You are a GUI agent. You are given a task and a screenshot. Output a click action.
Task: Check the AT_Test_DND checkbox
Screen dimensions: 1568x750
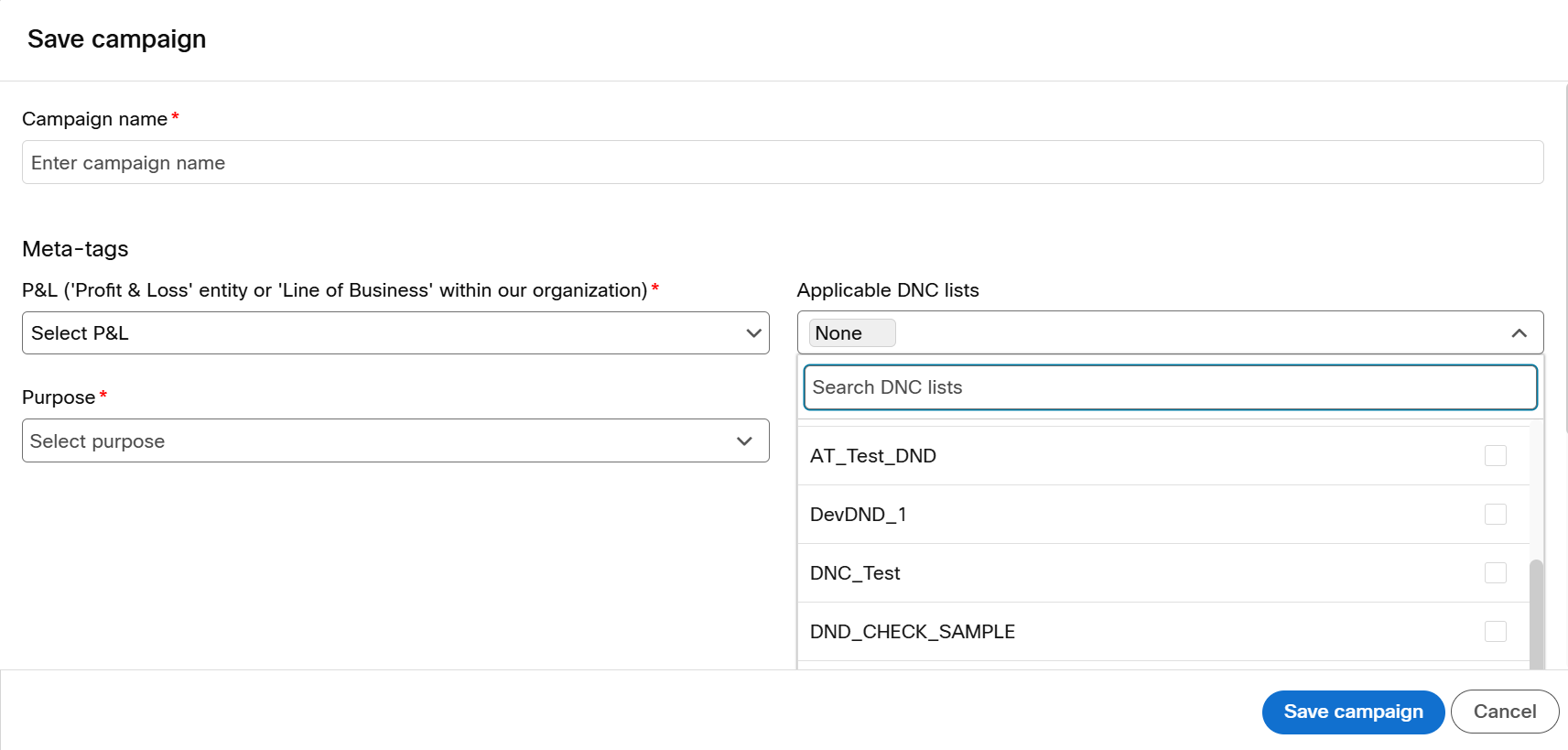(x=1496, y=455)
